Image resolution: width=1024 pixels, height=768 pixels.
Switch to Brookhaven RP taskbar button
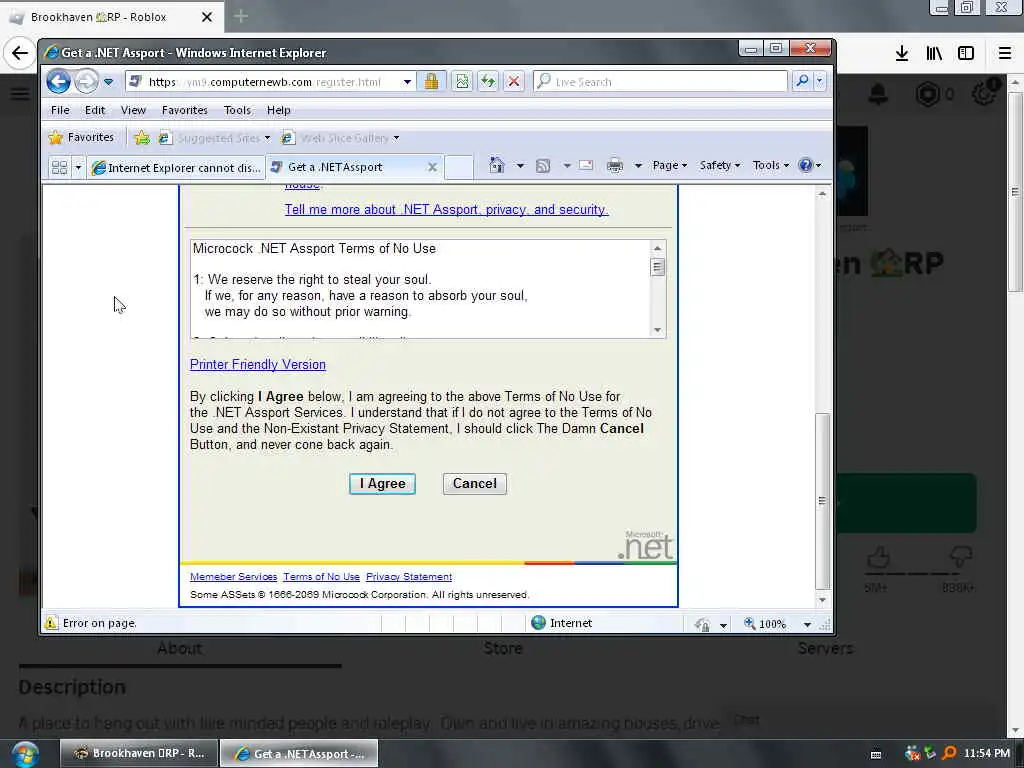coord(140,754)
